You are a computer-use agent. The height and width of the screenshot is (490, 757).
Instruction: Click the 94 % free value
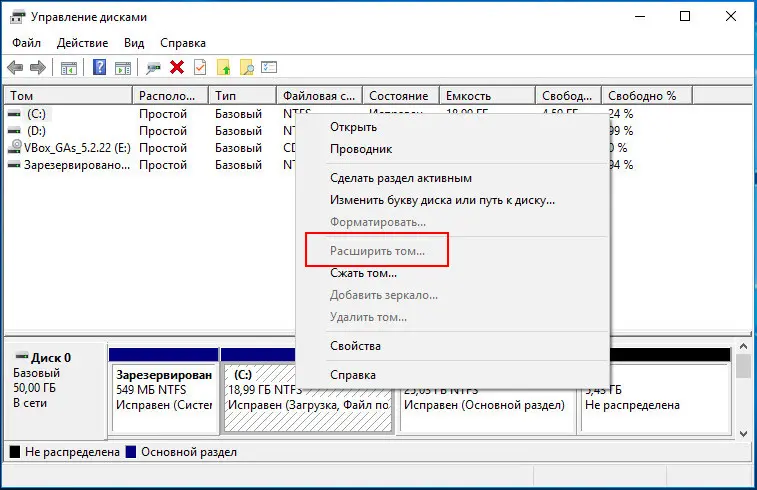[x=622, y=165]
